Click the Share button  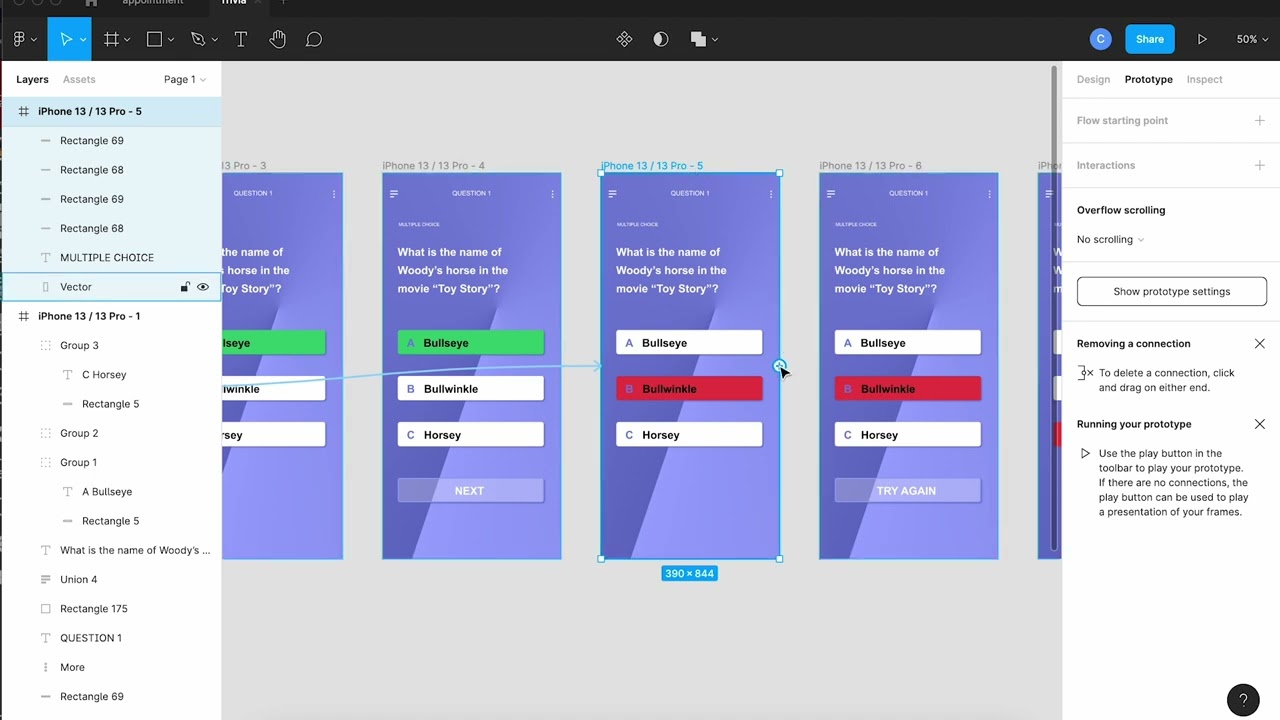pos(1149,39)
